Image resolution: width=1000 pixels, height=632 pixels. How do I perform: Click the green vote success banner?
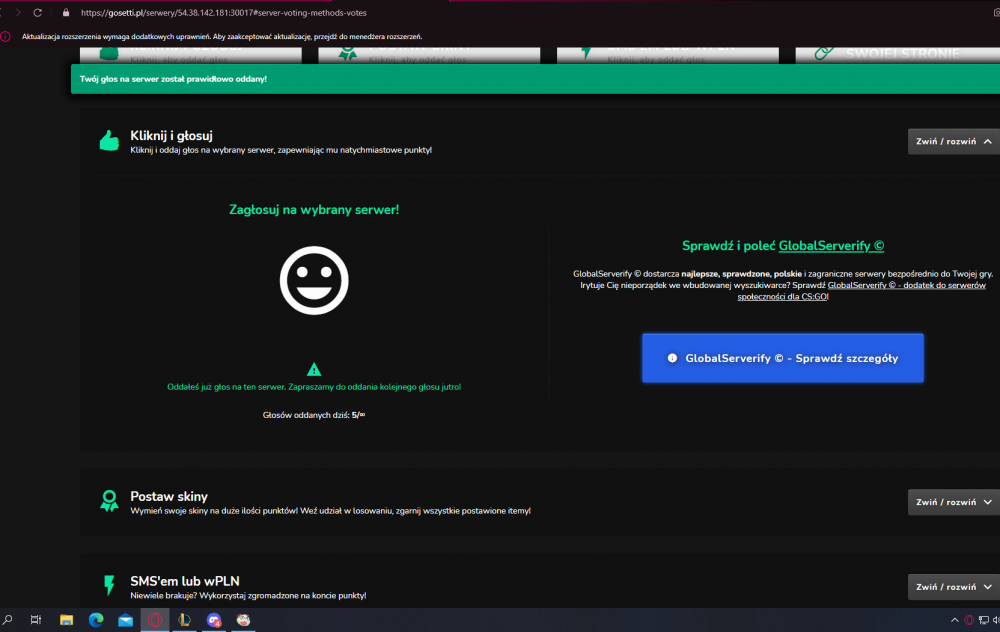[535, 79]
